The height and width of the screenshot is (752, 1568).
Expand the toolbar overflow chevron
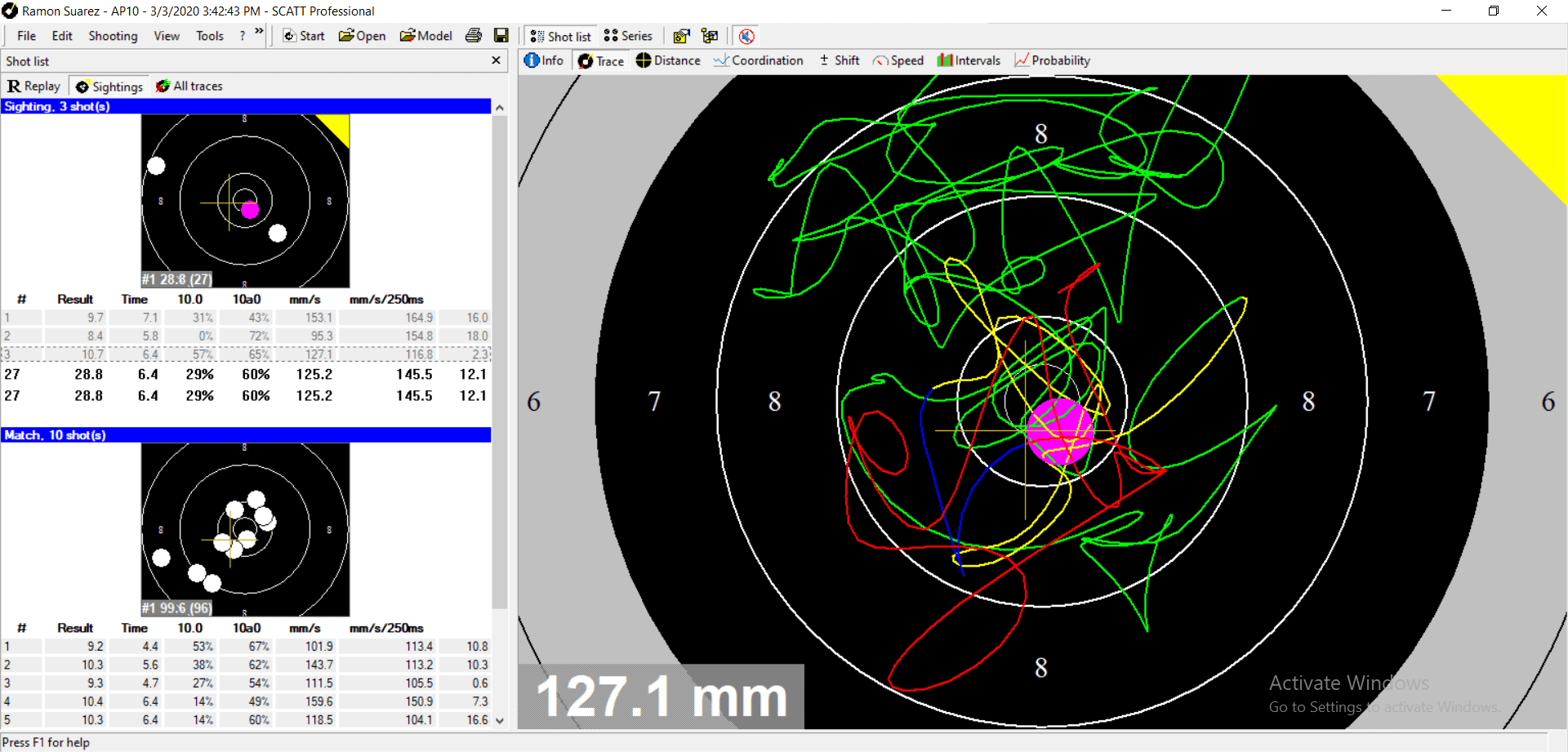[259, 32]
